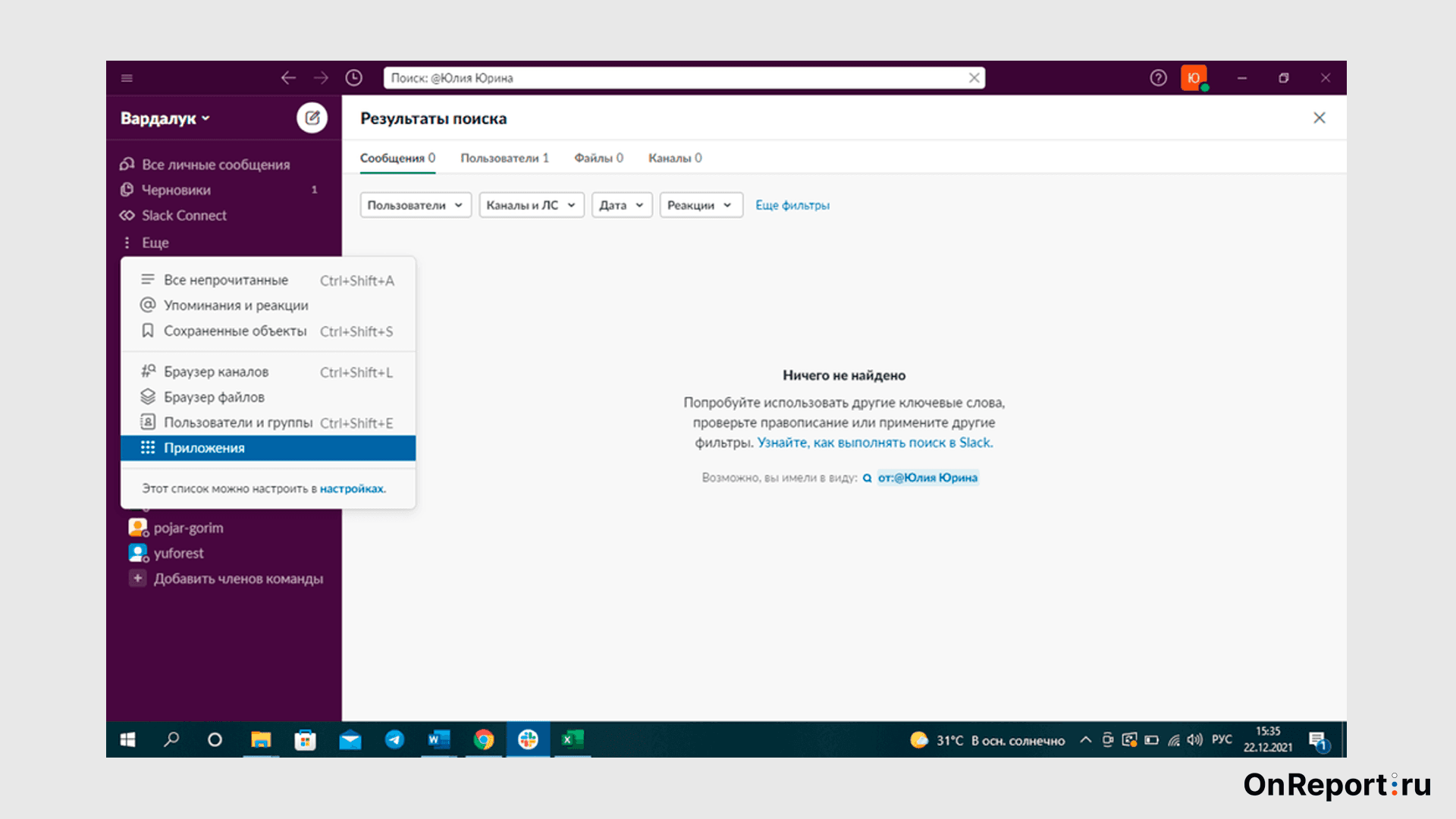Image resolution: width=1456 pixels, height=819 pixels.
Task: Open Word from taskbar
Action: click(439, 739)
